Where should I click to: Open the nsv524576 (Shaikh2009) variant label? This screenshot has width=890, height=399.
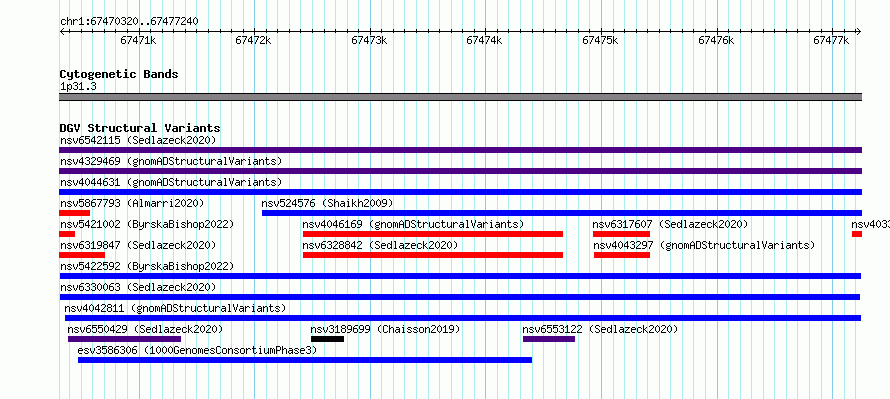tap(327, 203)
